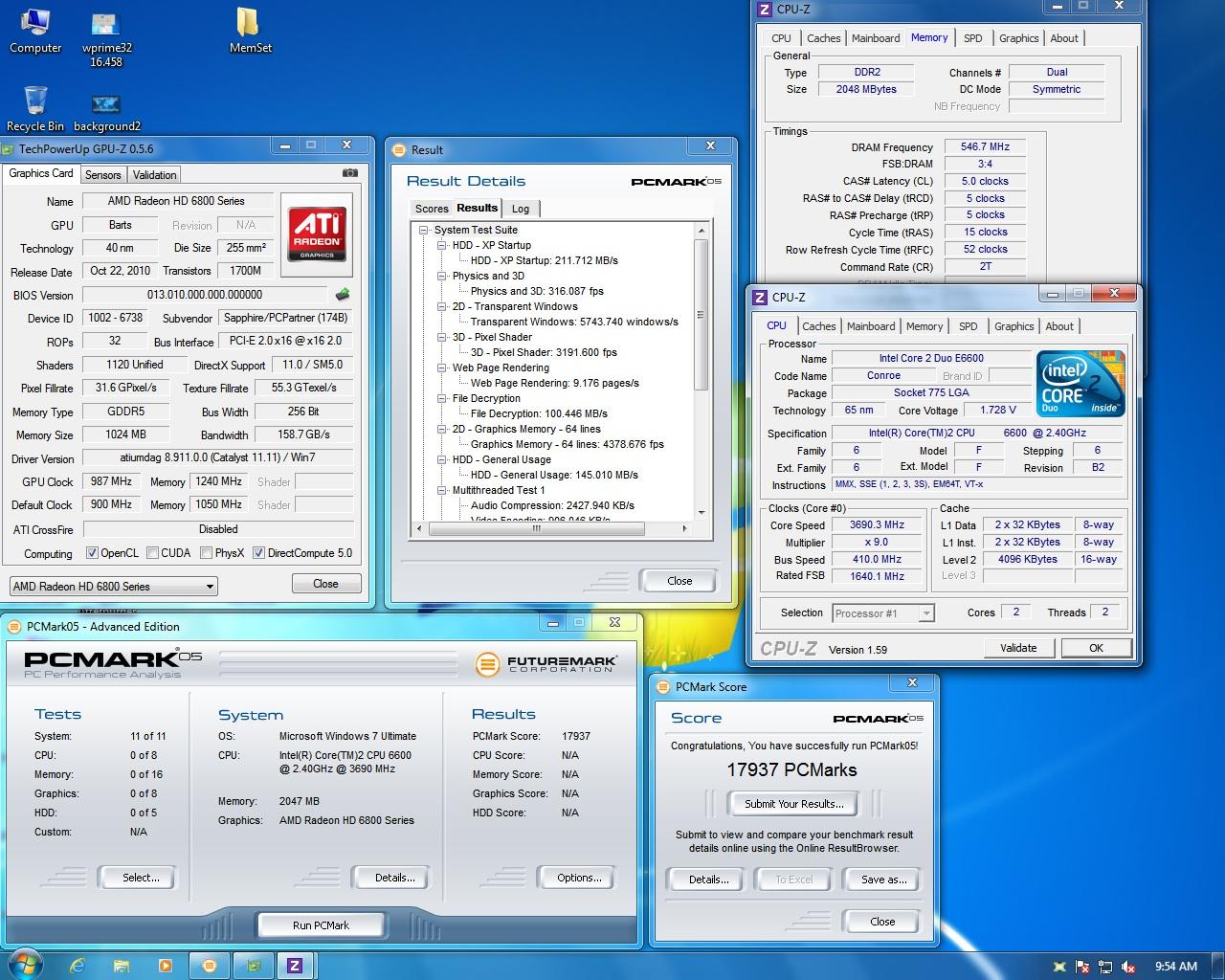
Task: Open the Log tab in Result window
Action: (521, 209)
